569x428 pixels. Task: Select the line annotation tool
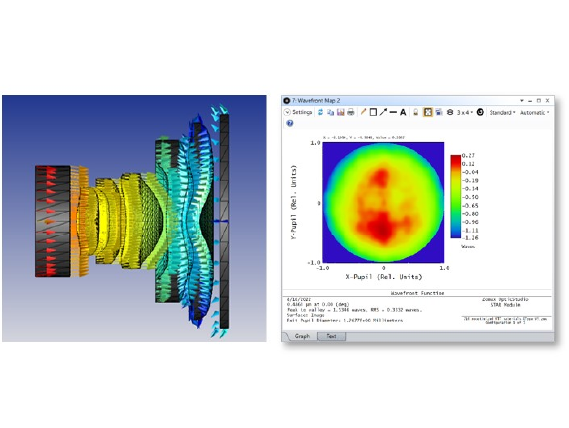point(393,112)
